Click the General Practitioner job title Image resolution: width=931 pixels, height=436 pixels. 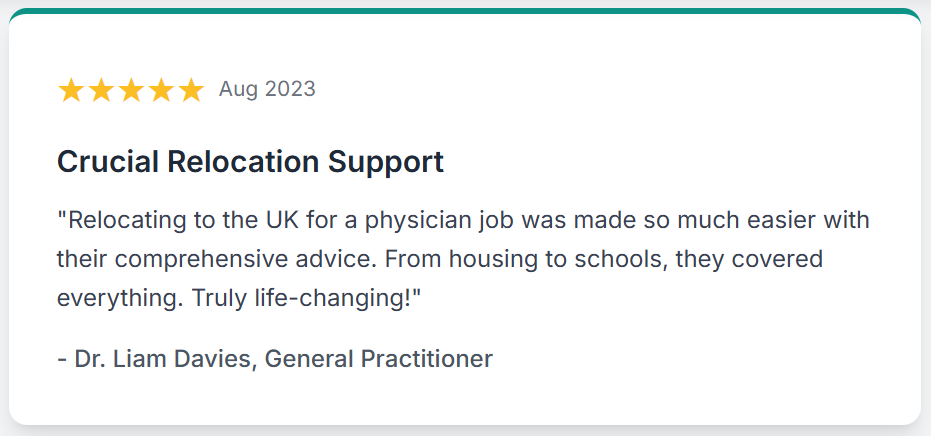[x=379, y=359]
